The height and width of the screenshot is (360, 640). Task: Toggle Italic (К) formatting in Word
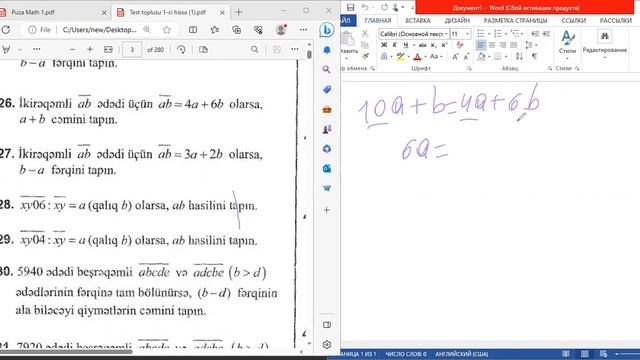[395, 45]
